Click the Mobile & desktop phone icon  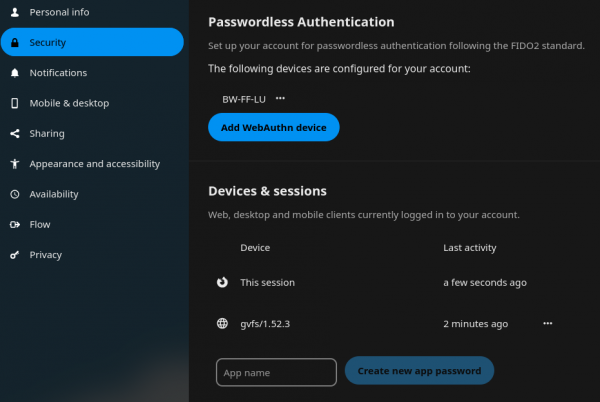pyautogui.click(x=15, y=103)
